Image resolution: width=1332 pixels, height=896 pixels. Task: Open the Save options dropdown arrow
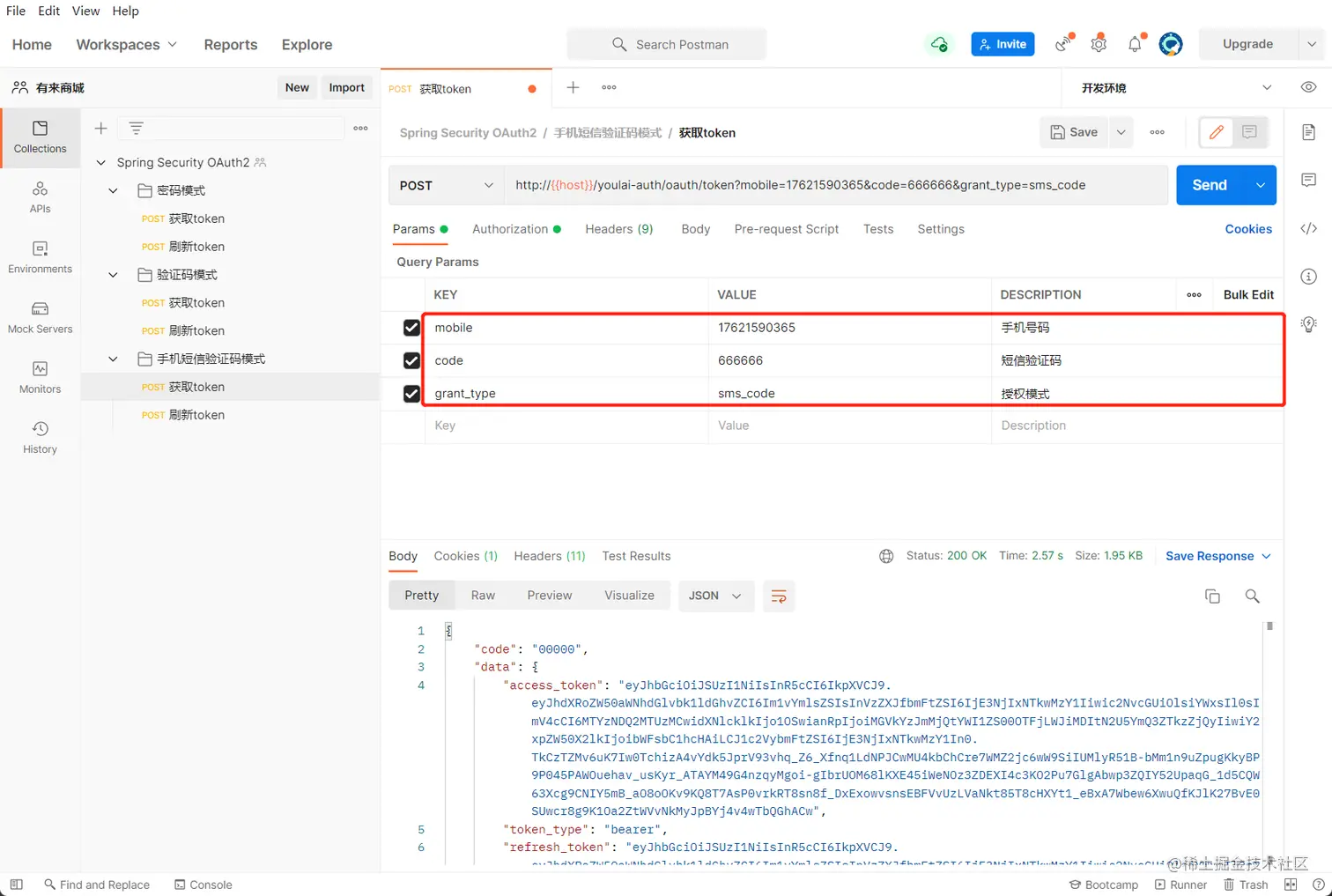pyautogui.click(x=1121, y=132)
